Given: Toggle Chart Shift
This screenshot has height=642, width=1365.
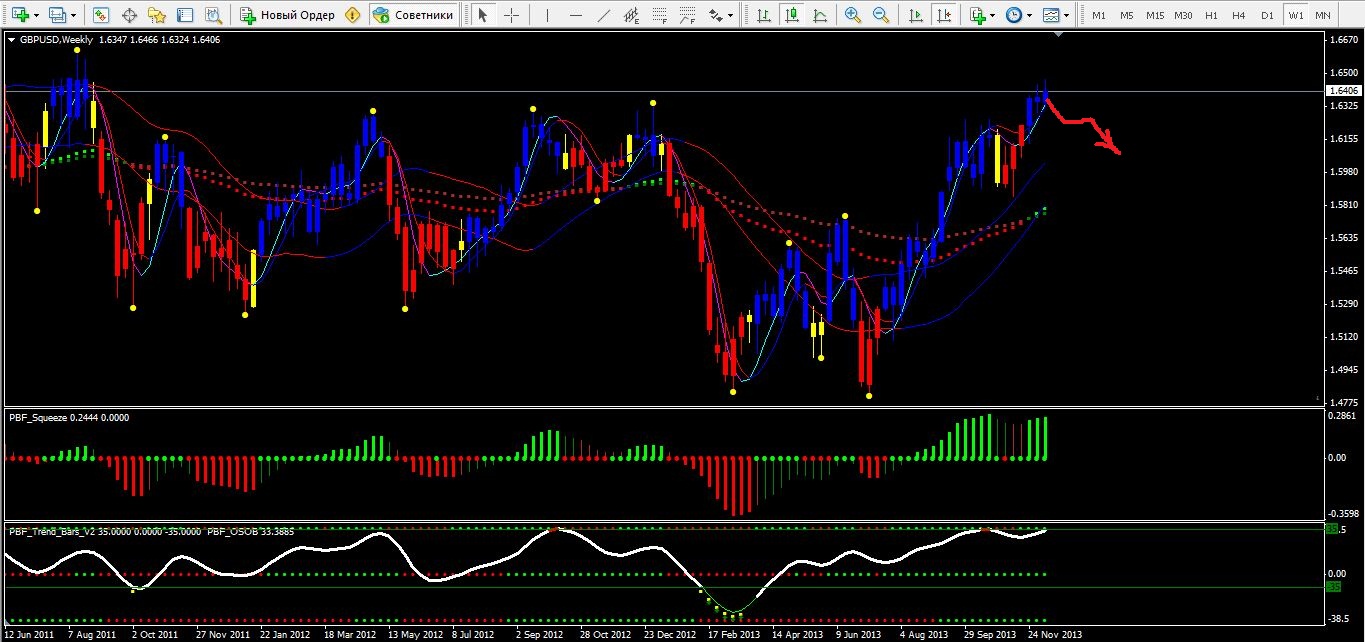Looking at the screenshot, I should (943, 15).
